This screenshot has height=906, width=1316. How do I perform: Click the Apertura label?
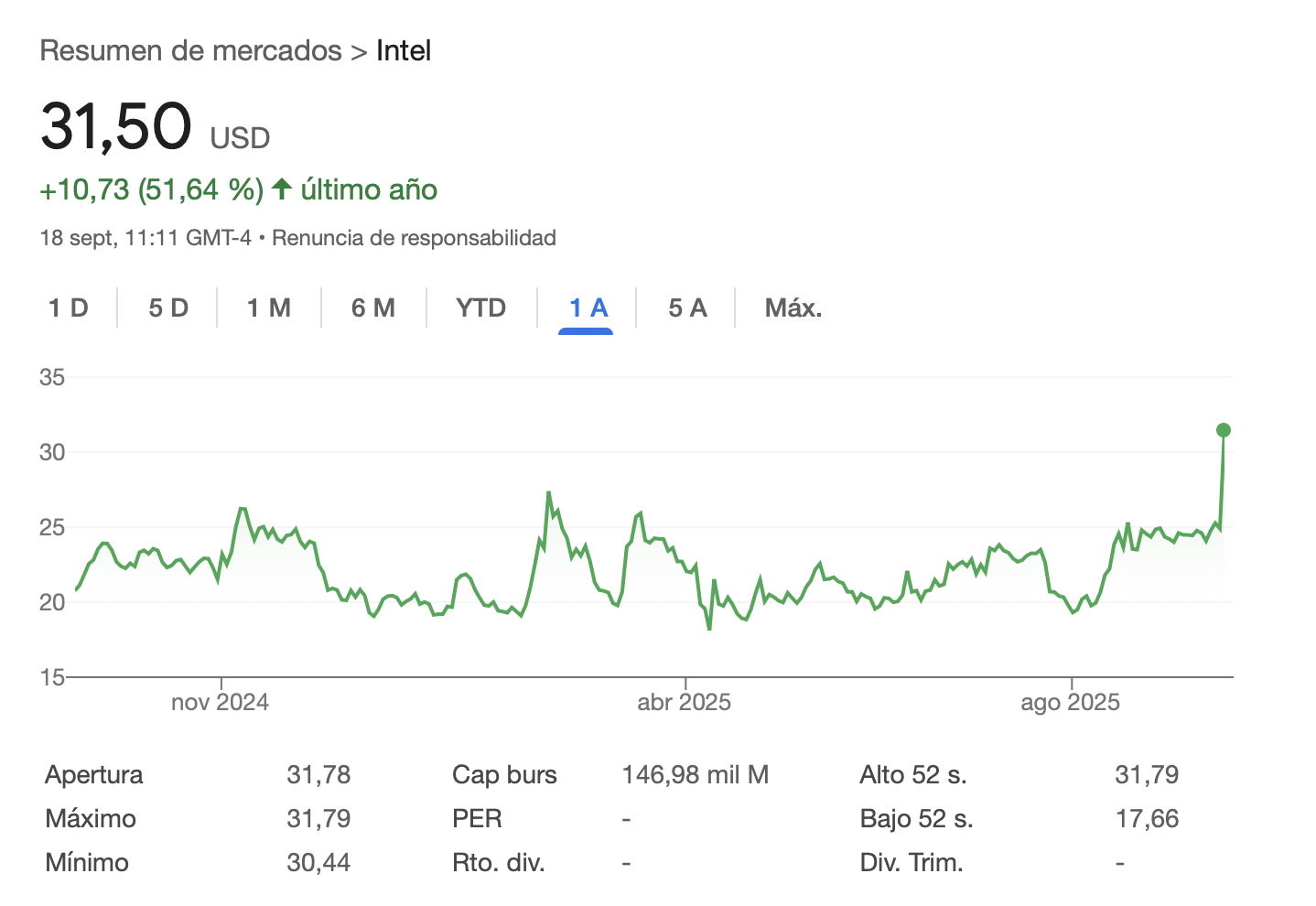point(94,775)
